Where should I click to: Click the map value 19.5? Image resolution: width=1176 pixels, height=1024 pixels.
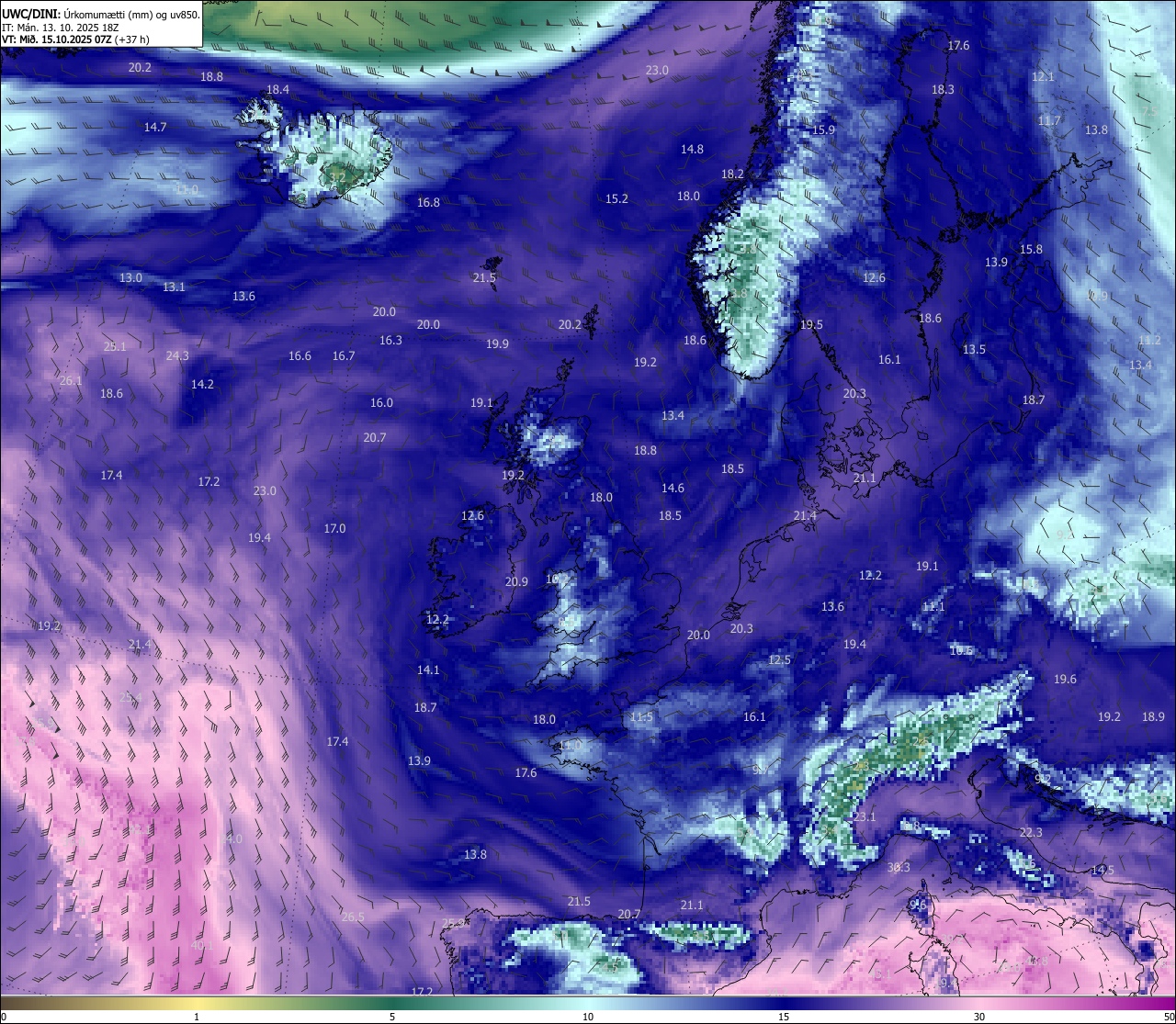coord(811,324)
